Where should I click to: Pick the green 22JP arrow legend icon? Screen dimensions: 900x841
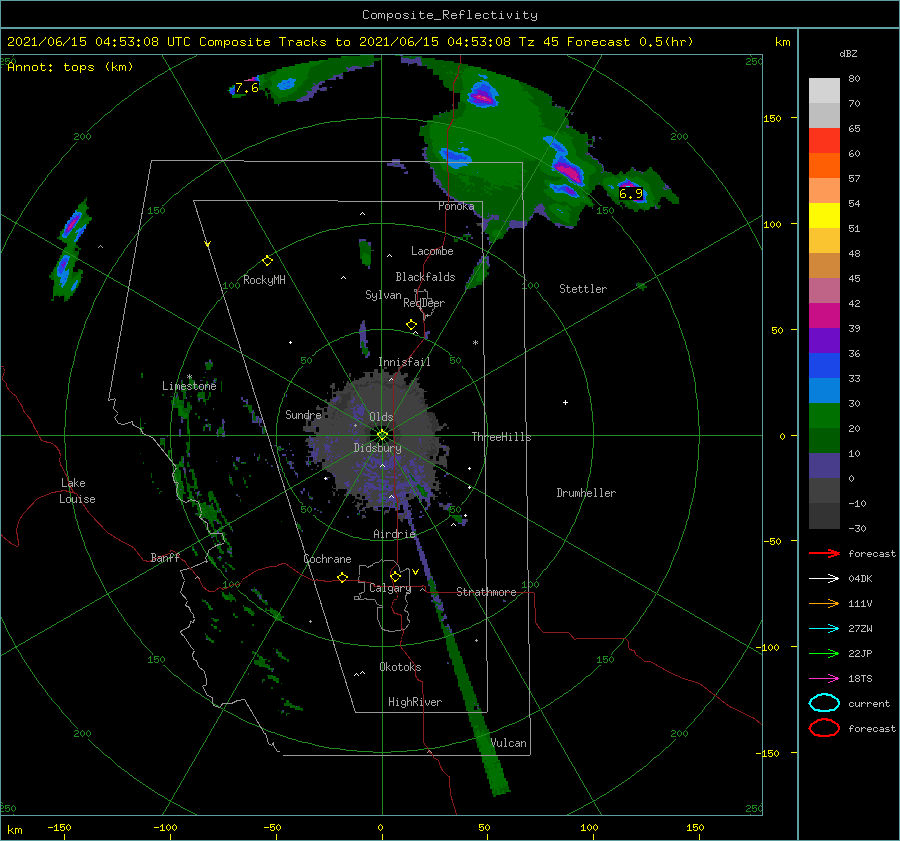(824, 653)
